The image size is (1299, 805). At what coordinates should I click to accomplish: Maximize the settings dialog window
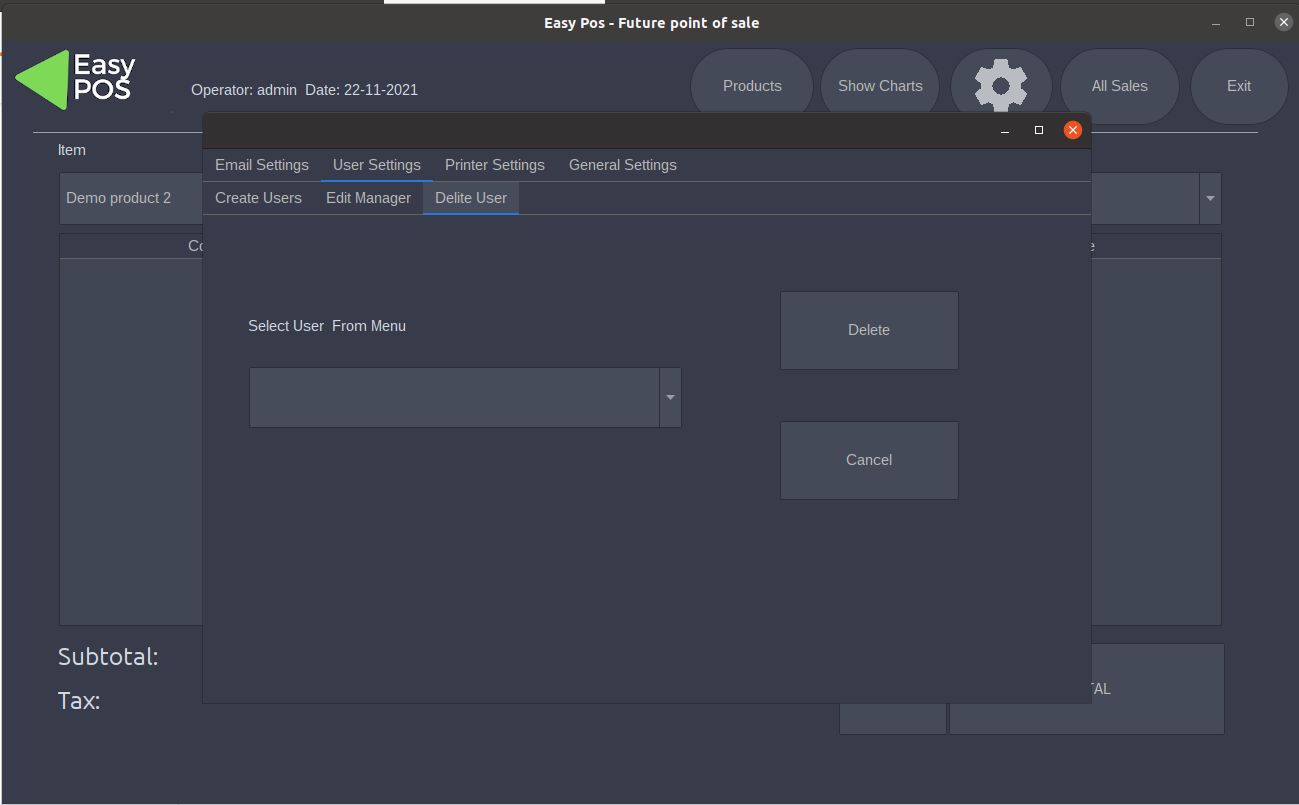click(1039, 130)
